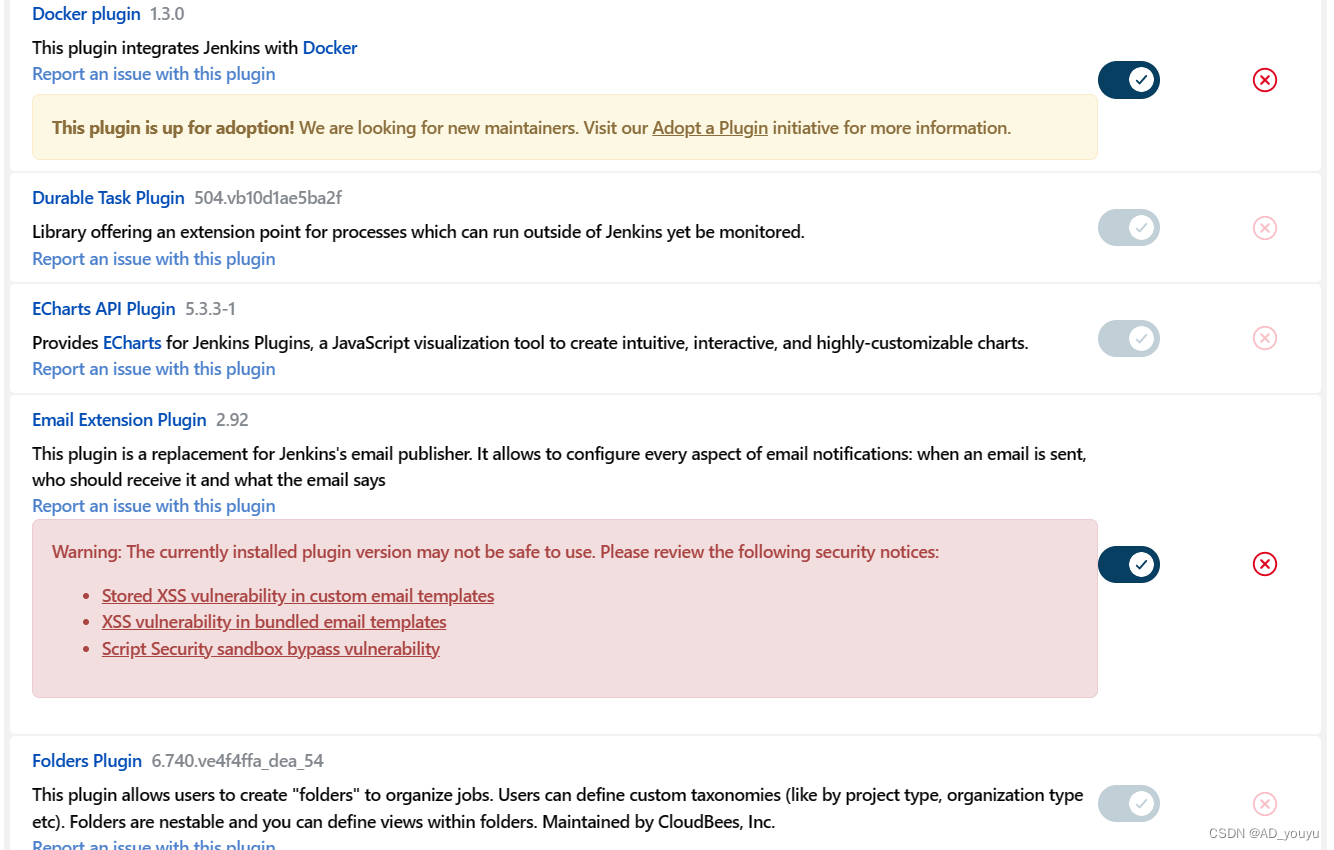Click Email Extension version 2.92 text
This screenshot has width=1334, height=850.
pos(232,420)
